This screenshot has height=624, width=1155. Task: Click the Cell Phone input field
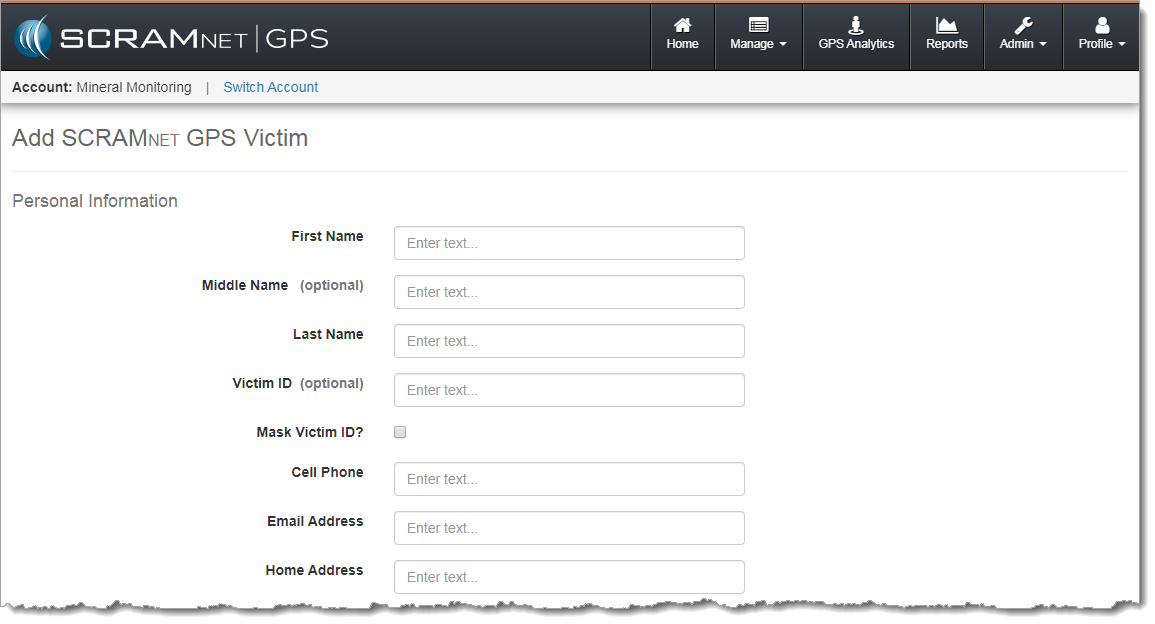pyautogui.click(x=569, y=479)
